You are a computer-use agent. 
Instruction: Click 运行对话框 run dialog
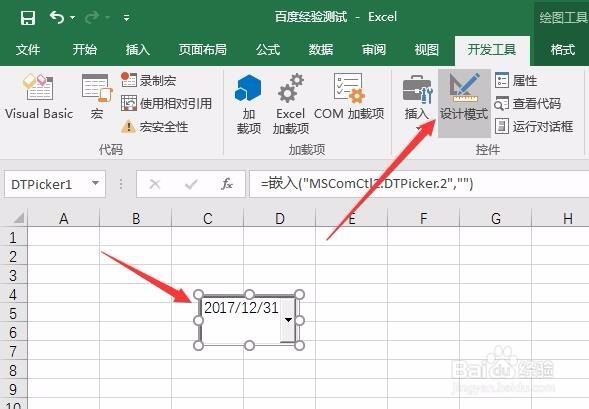534,127
